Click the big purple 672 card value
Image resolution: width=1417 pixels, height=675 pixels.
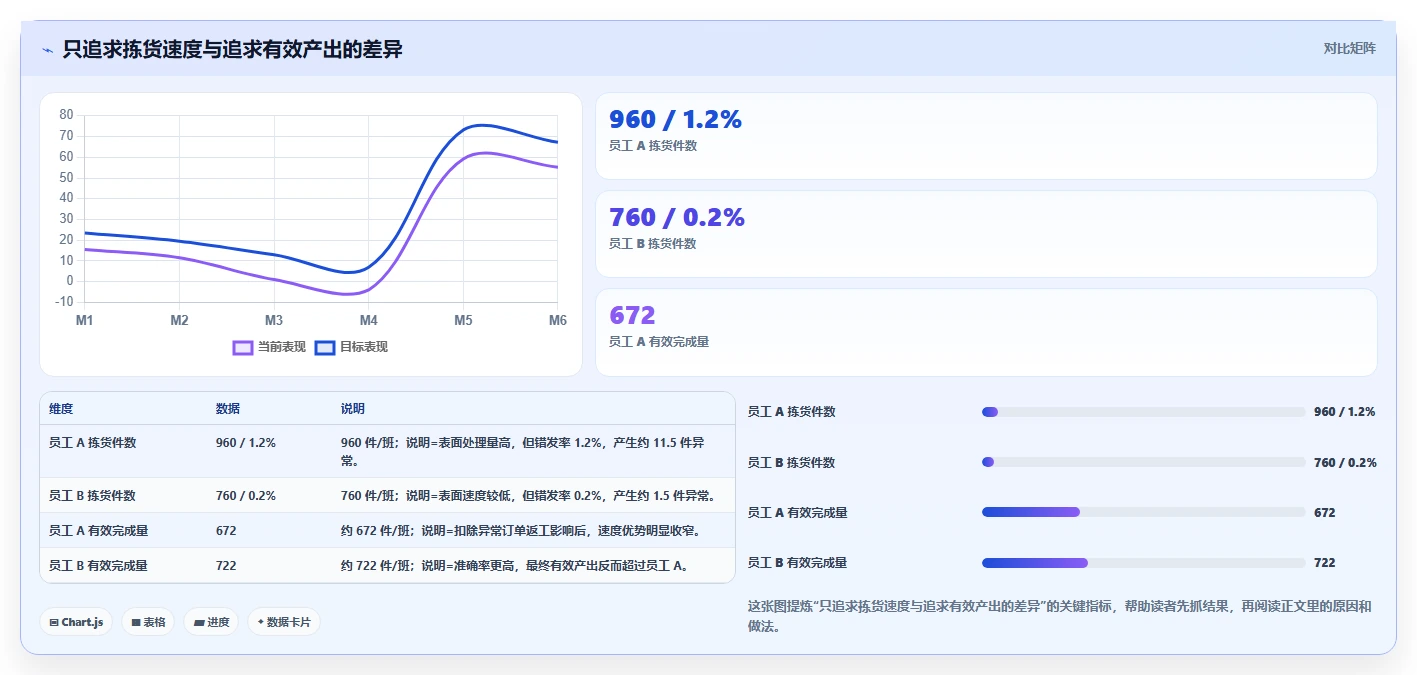coord(632,316)
